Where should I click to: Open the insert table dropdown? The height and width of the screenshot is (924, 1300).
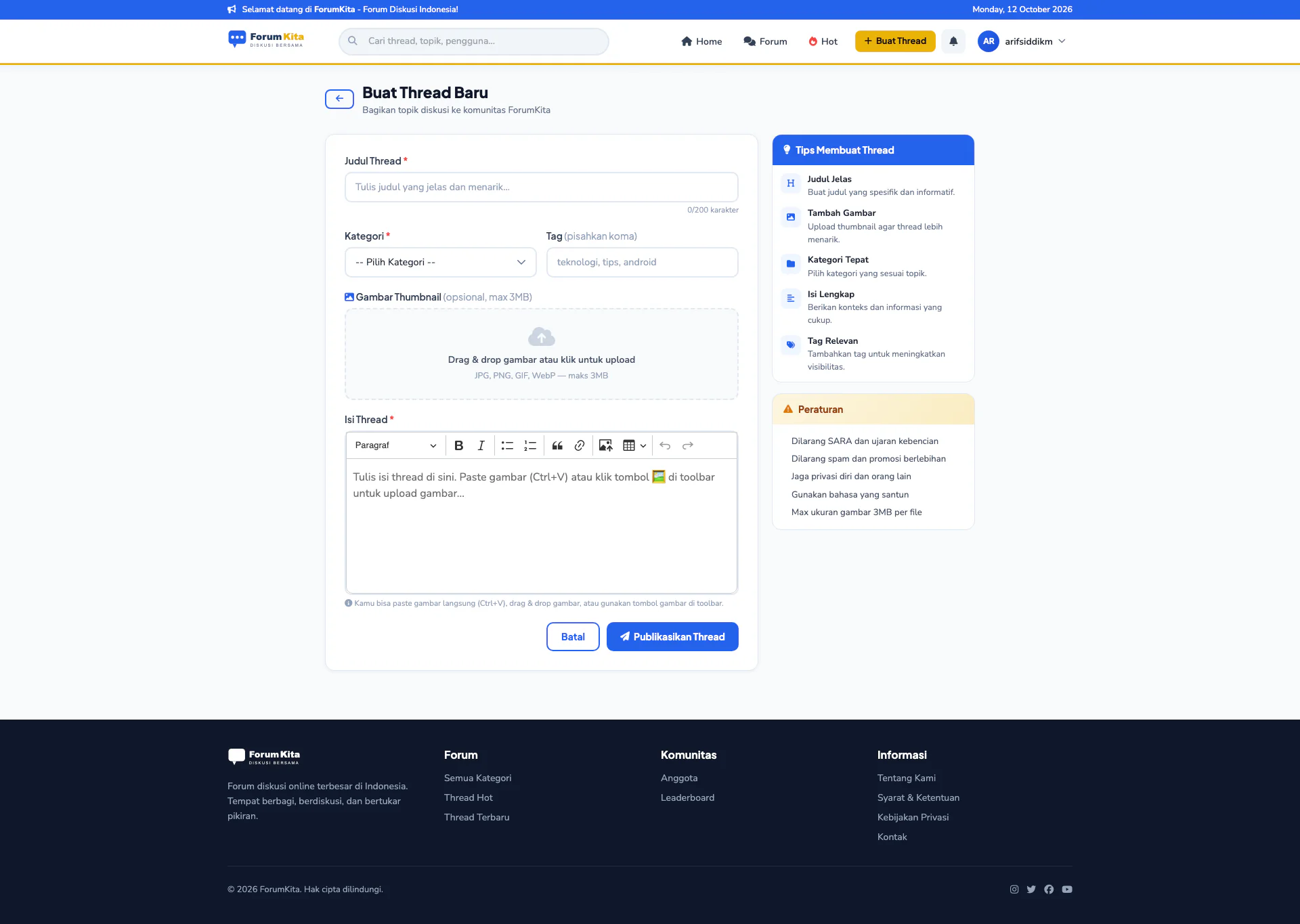(x=634, y=445)
